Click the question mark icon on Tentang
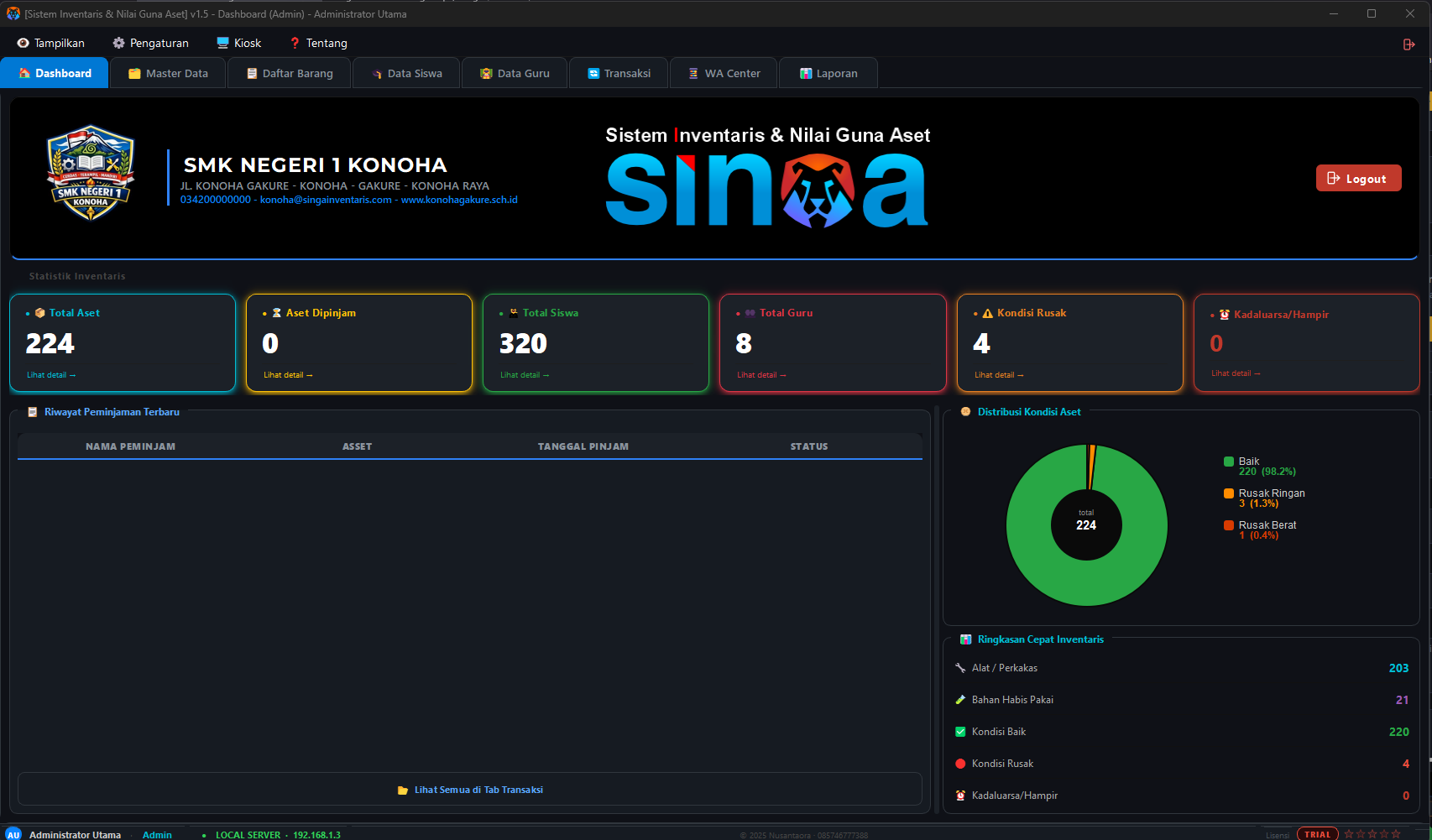The image size is (1432, 840). [295, 43]
